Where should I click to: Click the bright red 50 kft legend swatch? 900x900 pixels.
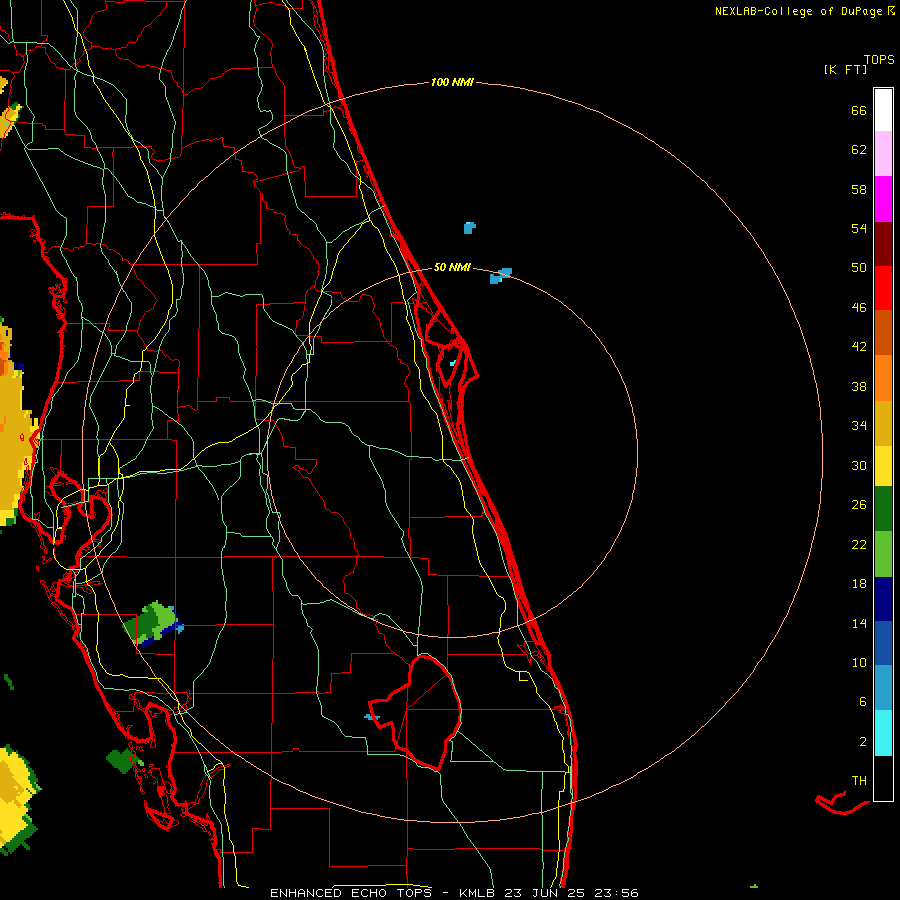coord(883,288)
